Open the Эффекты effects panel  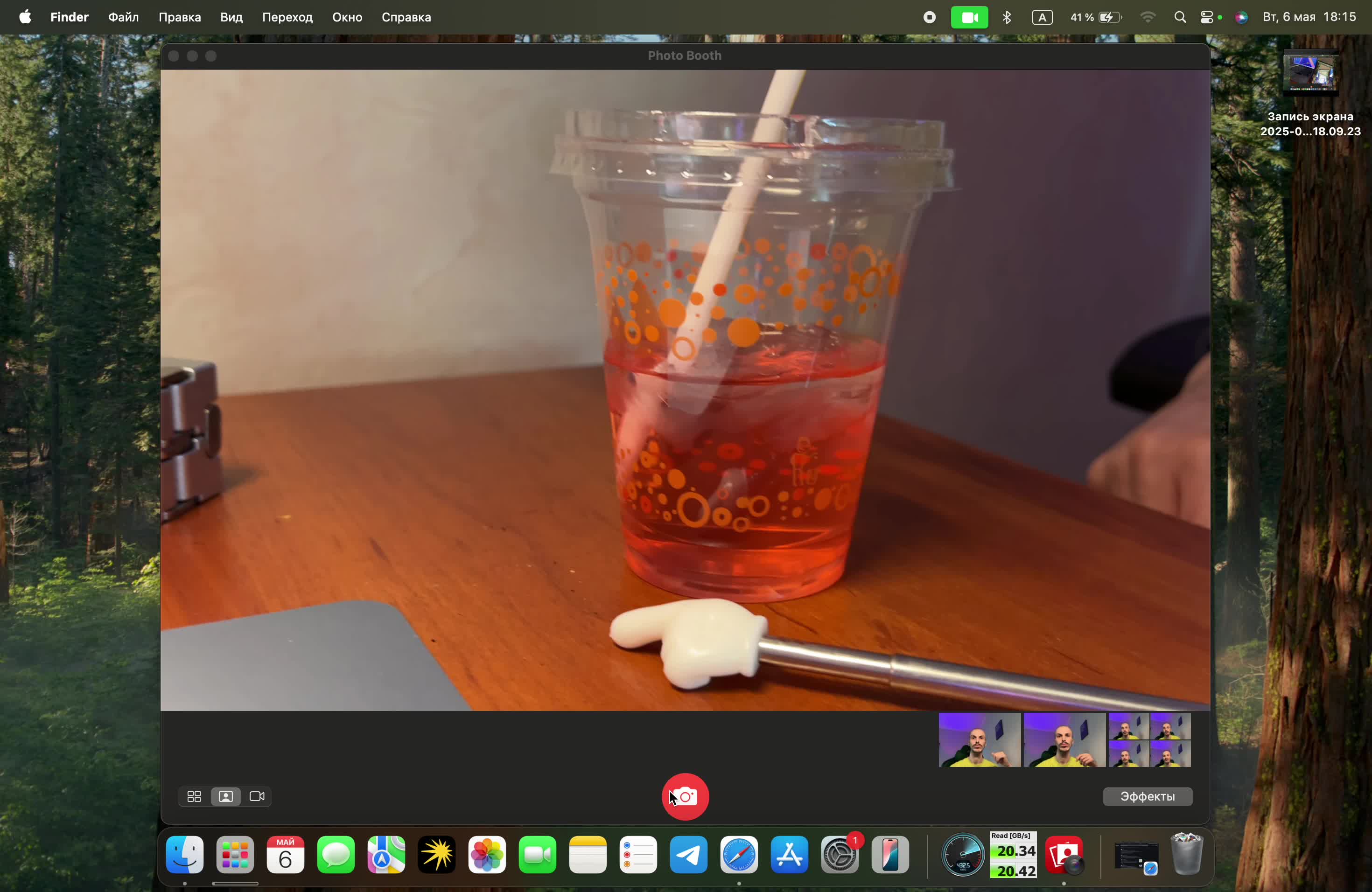[x=1147, y=796]
